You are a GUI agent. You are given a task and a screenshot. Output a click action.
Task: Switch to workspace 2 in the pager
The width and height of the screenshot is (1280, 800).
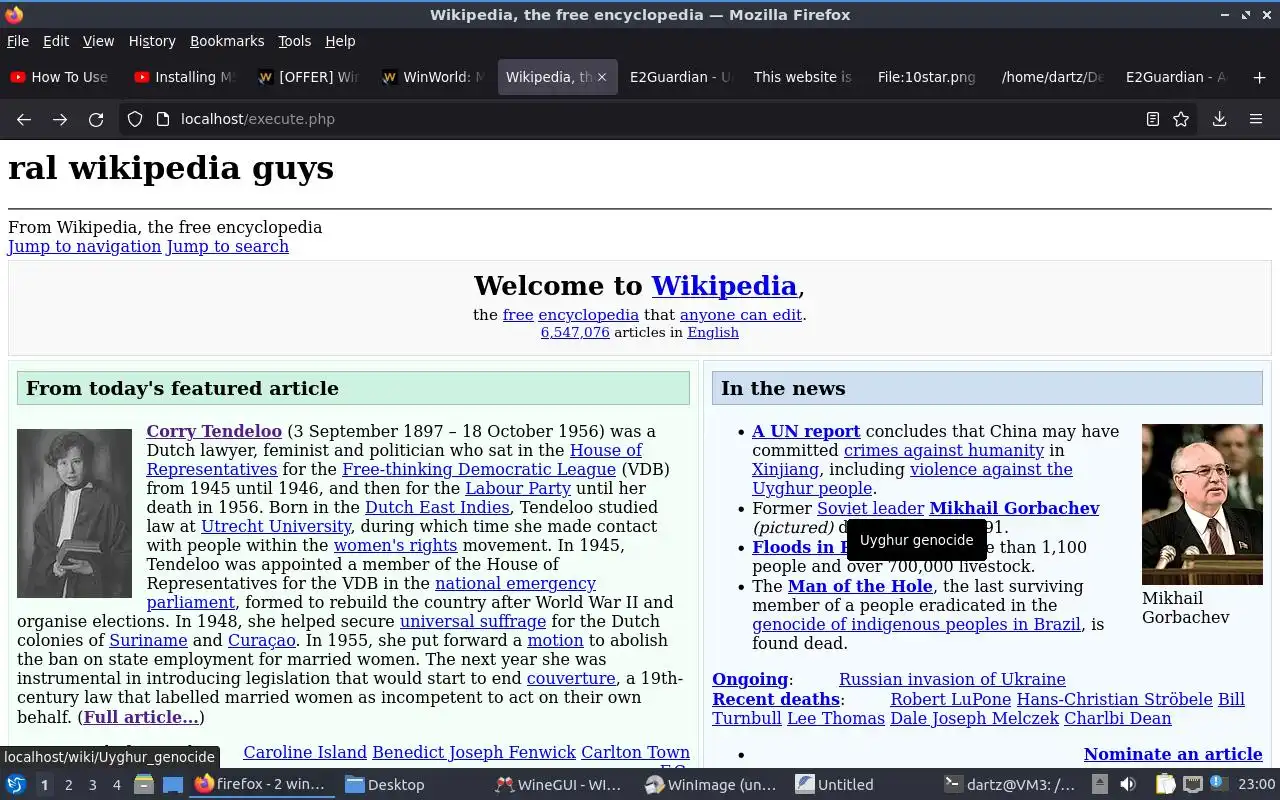pyautogui.click(x=68, y=785)
